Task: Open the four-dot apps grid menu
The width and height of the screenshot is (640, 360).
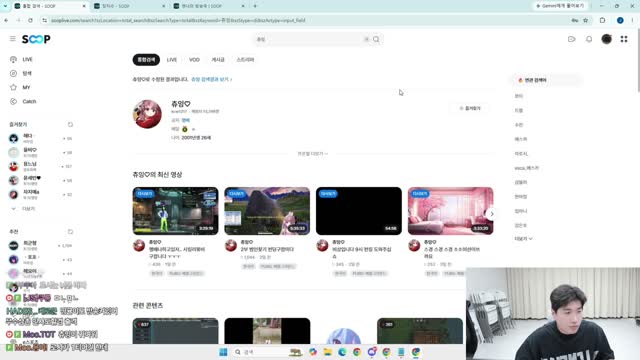Action: click(x=624, y=39)
